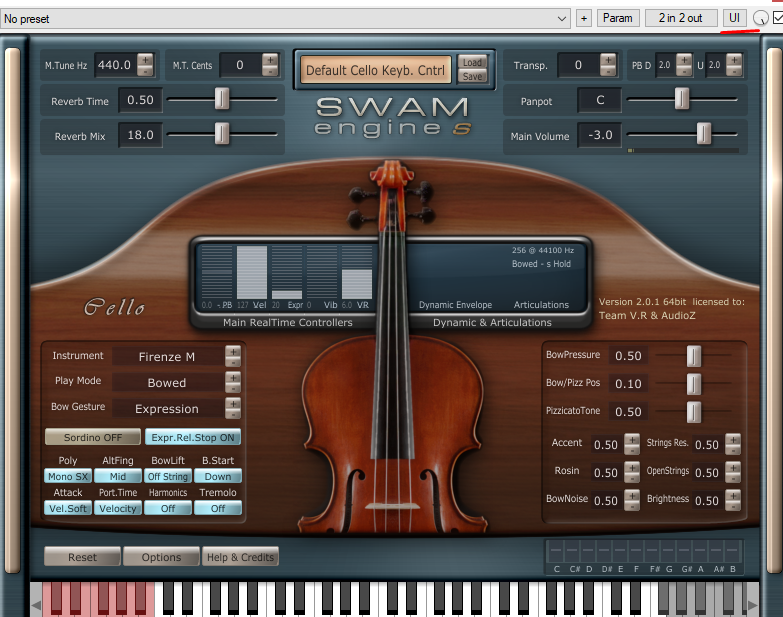Click the VR controller meter bar
The height and width of the screenshot is (617, 783).
(357, 272)
